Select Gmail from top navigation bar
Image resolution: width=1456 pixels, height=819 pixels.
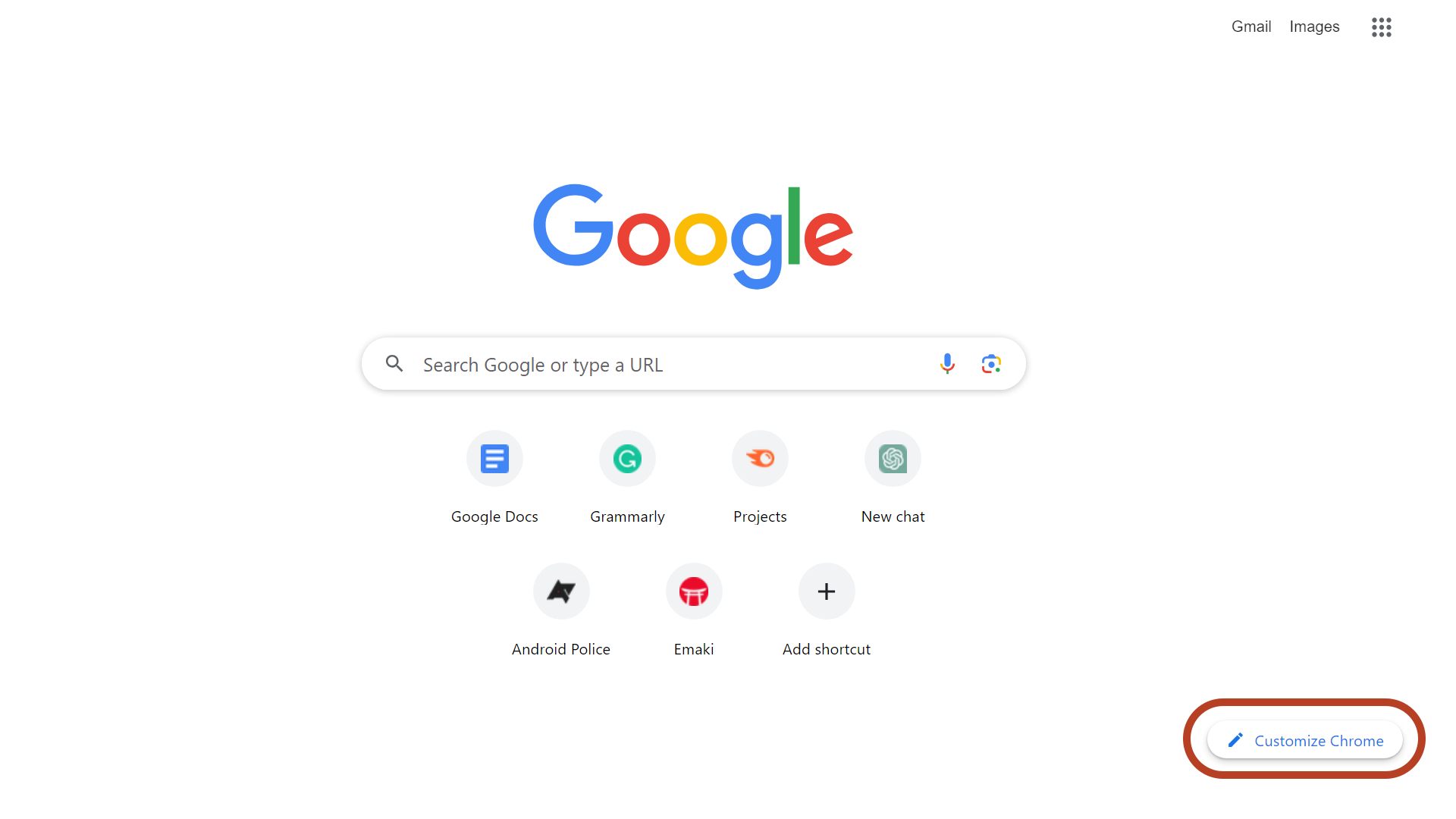1251,27
